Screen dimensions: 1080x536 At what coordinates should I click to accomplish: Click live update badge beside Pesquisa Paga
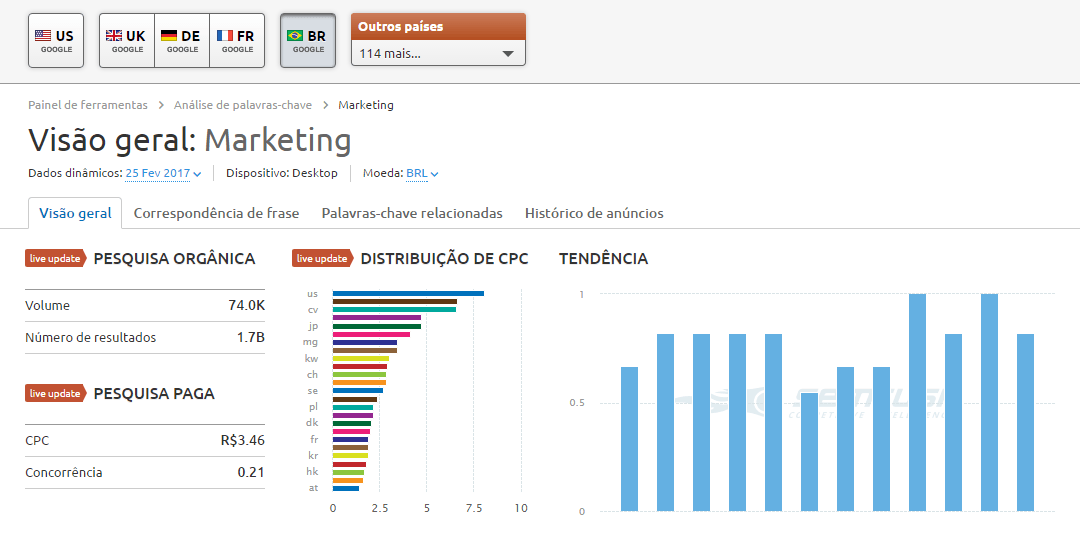coord(55,393)
